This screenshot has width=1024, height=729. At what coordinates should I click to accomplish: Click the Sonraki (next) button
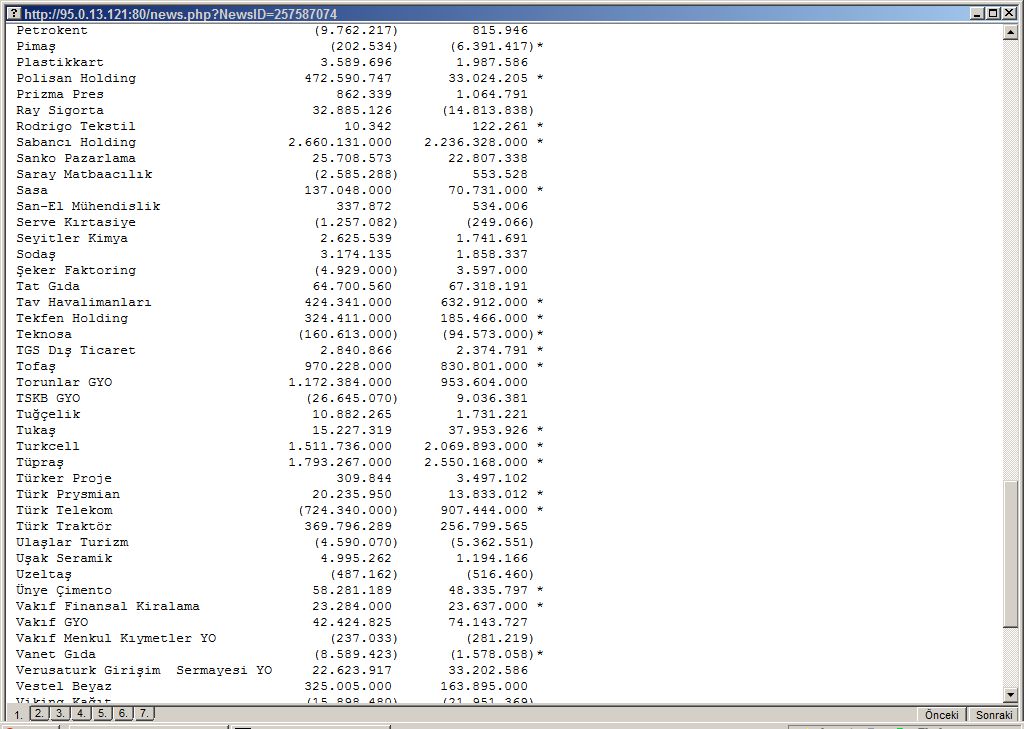coord(994,715)
